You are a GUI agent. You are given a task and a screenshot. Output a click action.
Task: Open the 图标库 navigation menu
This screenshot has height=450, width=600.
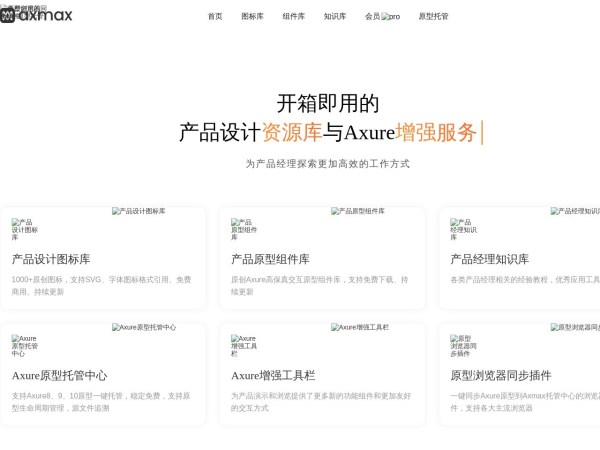pyautogui.click(x=252, y=17)
